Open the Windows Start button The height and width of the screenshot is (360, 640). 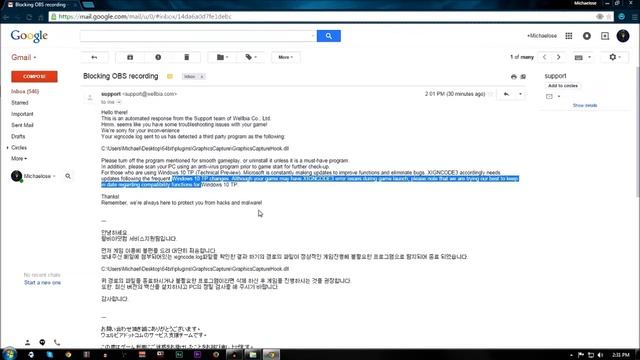[9, 354]
